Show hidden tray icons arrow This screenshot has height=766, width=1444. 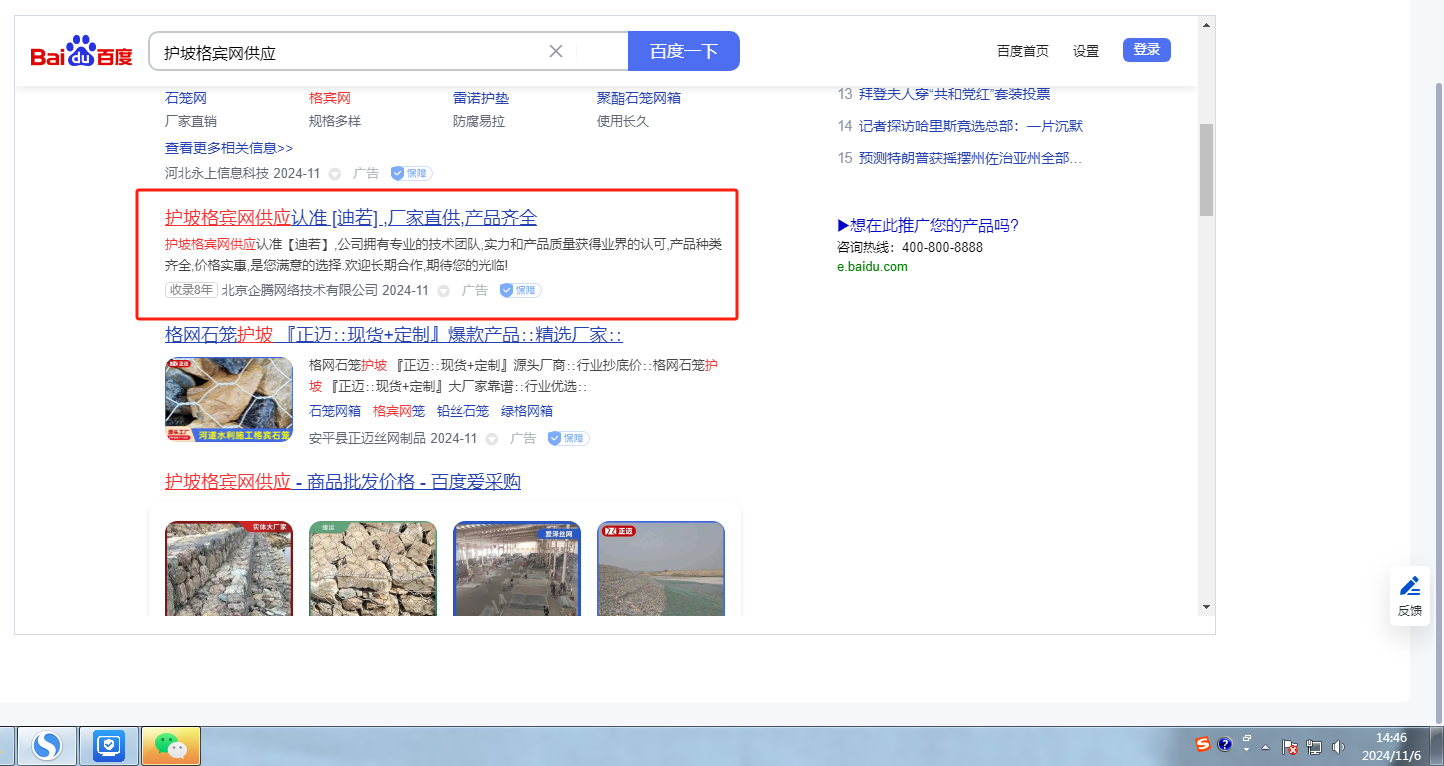pos(1265,747)
